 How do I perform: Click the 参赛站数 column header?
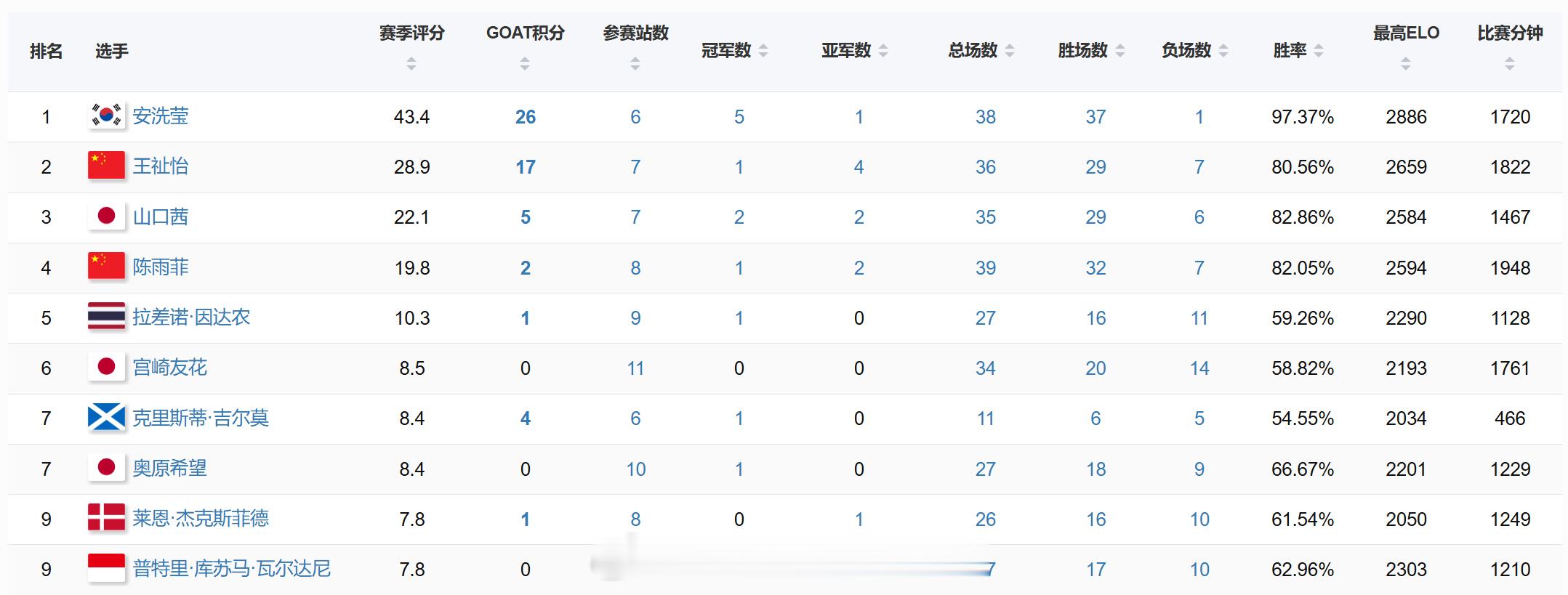coord(635,33)
